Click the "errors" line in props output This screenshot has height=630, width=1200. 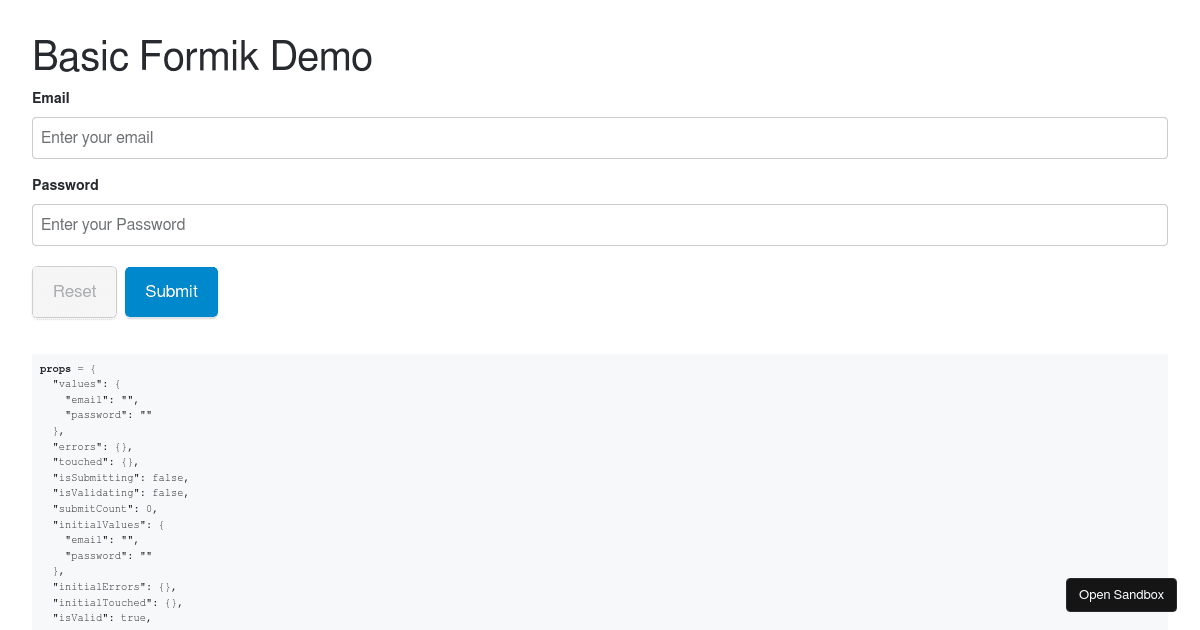pos(93,446)
